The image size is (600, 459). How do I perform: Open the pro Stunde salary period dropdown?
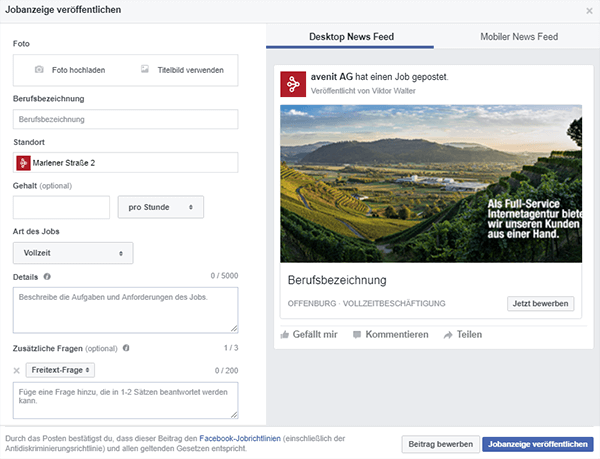161,207
